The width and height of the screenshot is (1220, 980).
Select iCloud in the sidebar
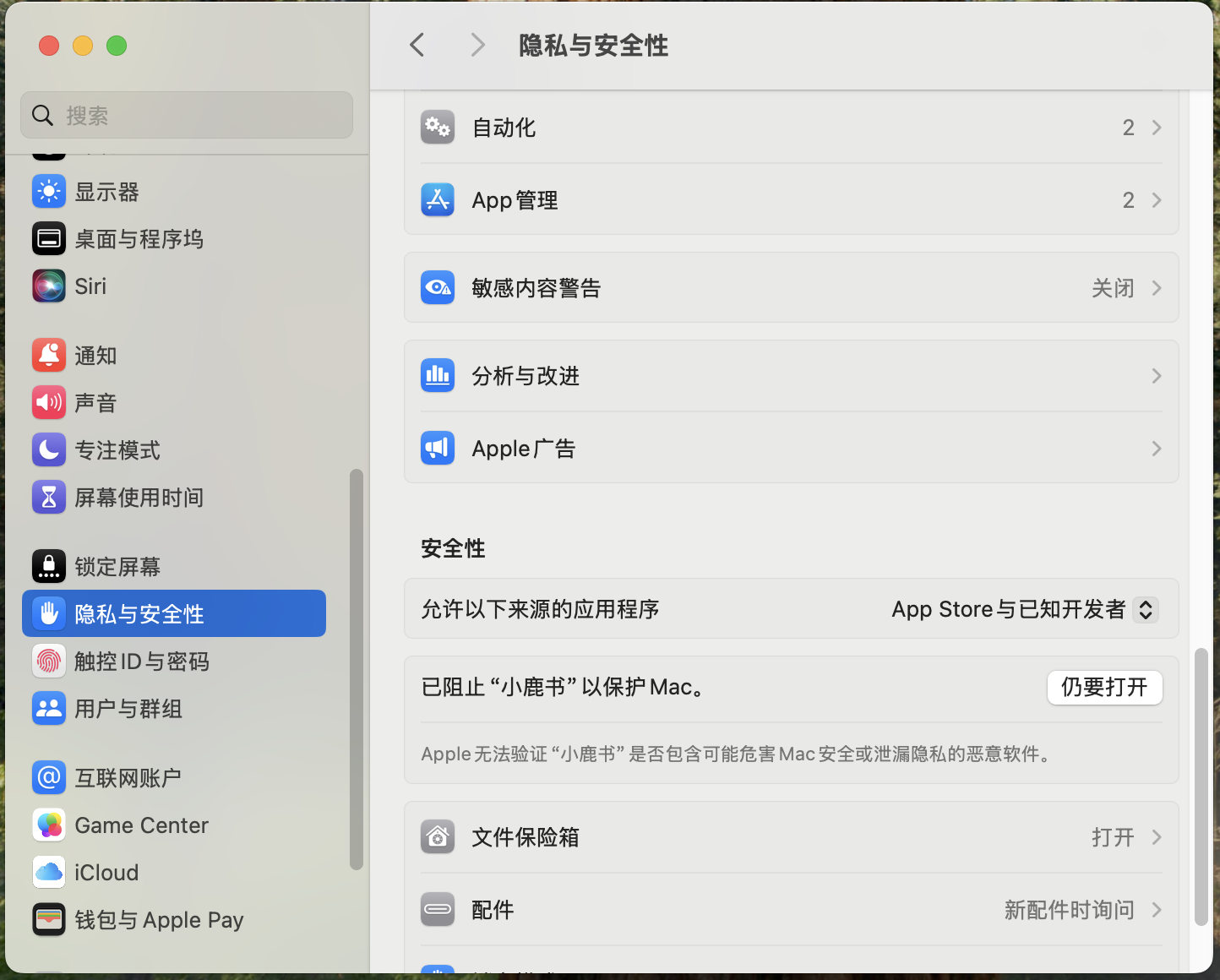coord(174,873)
